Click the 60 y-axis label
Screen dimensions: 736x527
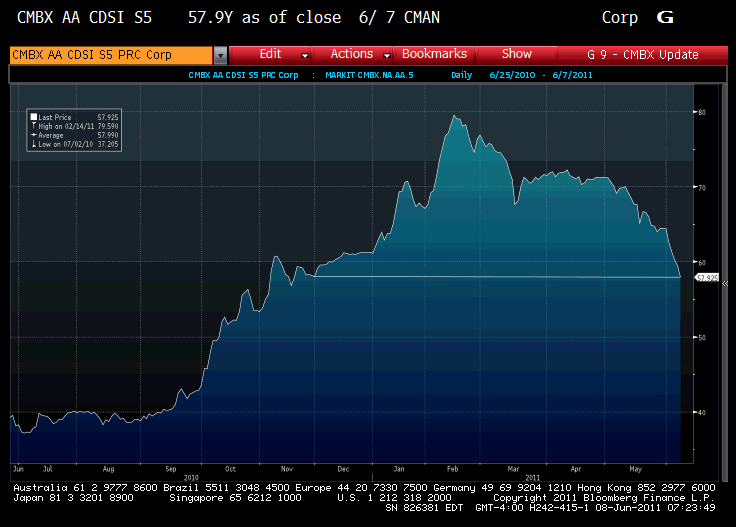pyautogui.click(x=702, y=262)
